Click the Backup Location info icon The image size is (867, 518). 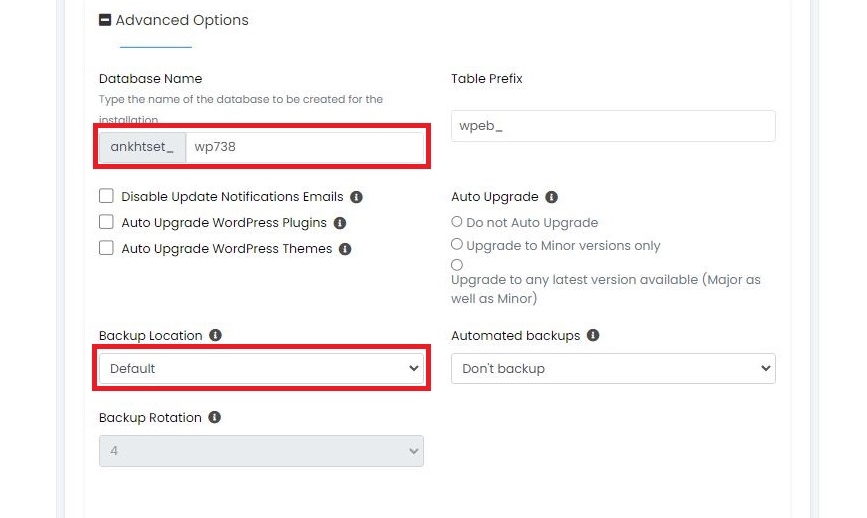(215, 335)
